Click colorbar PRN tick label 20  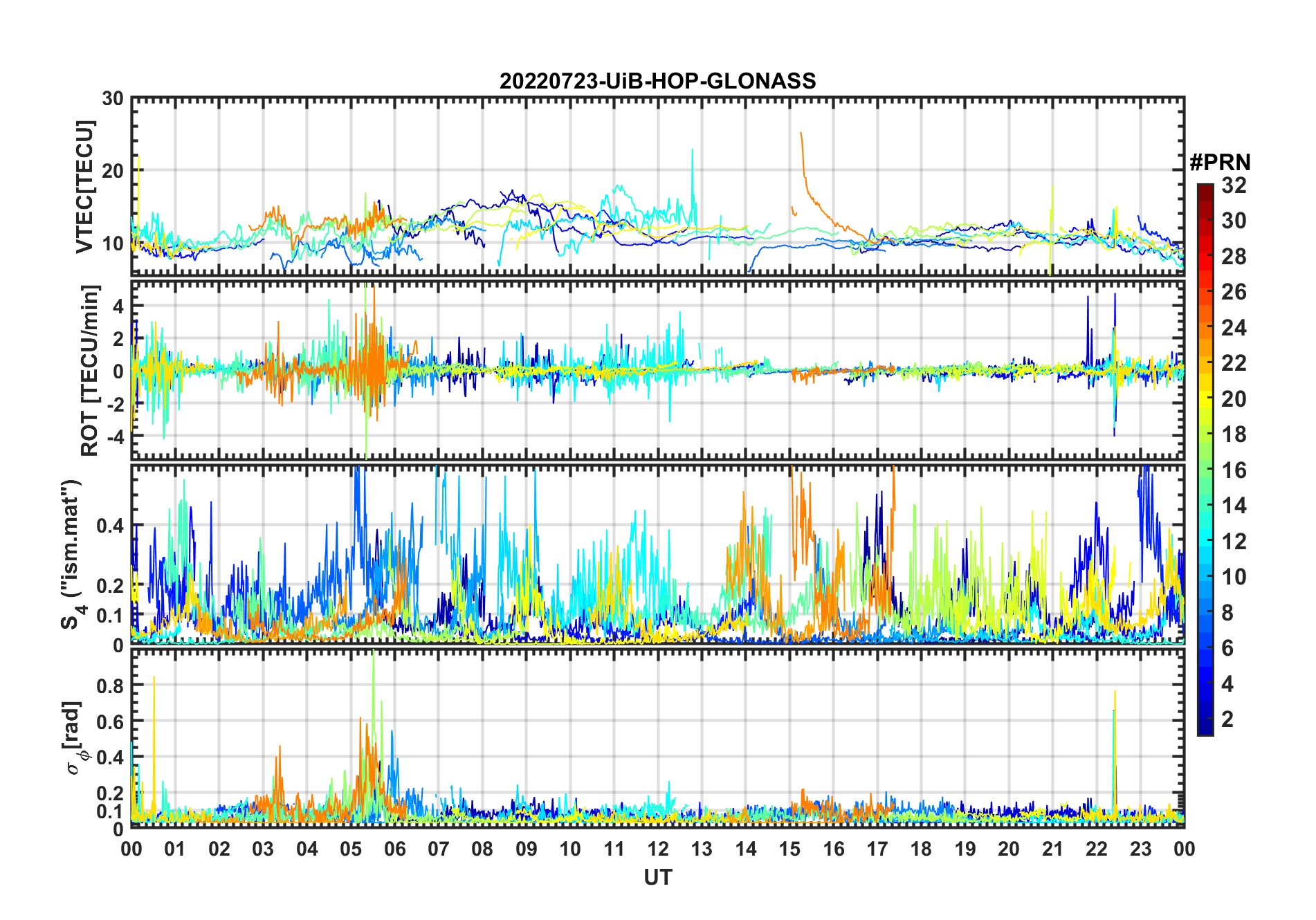(x=1234, y=398)
